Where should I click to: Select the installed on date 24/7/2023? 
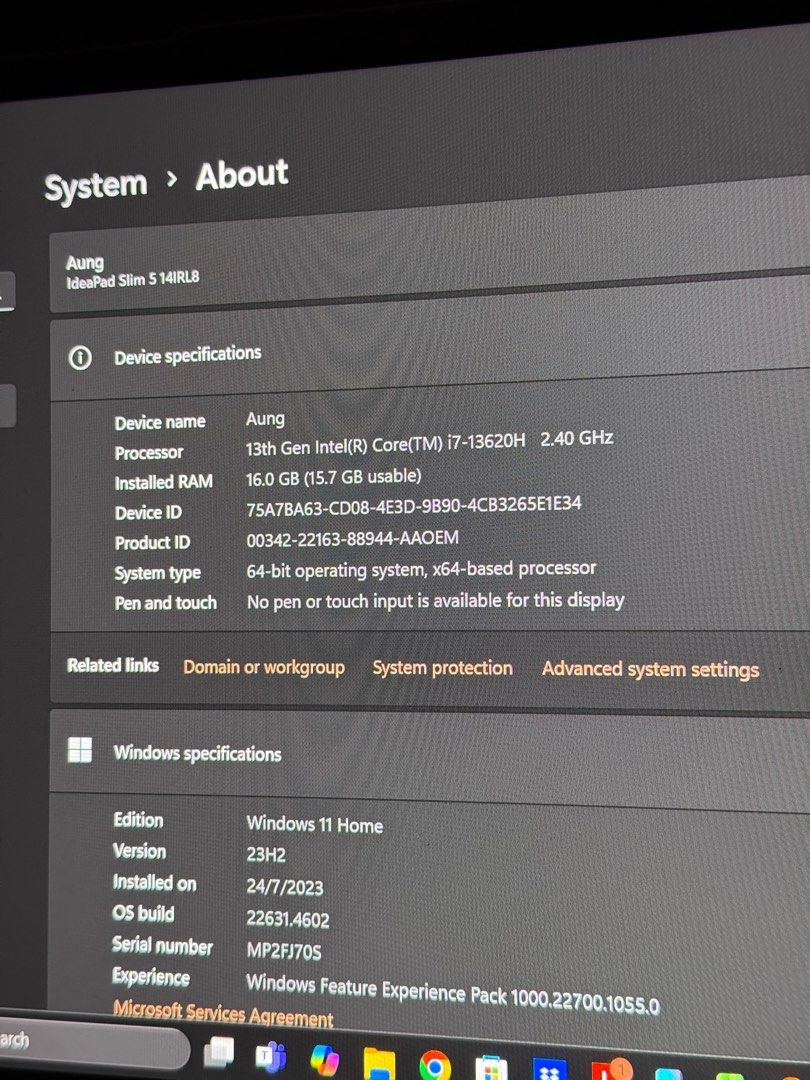click(x=284, y=887)
